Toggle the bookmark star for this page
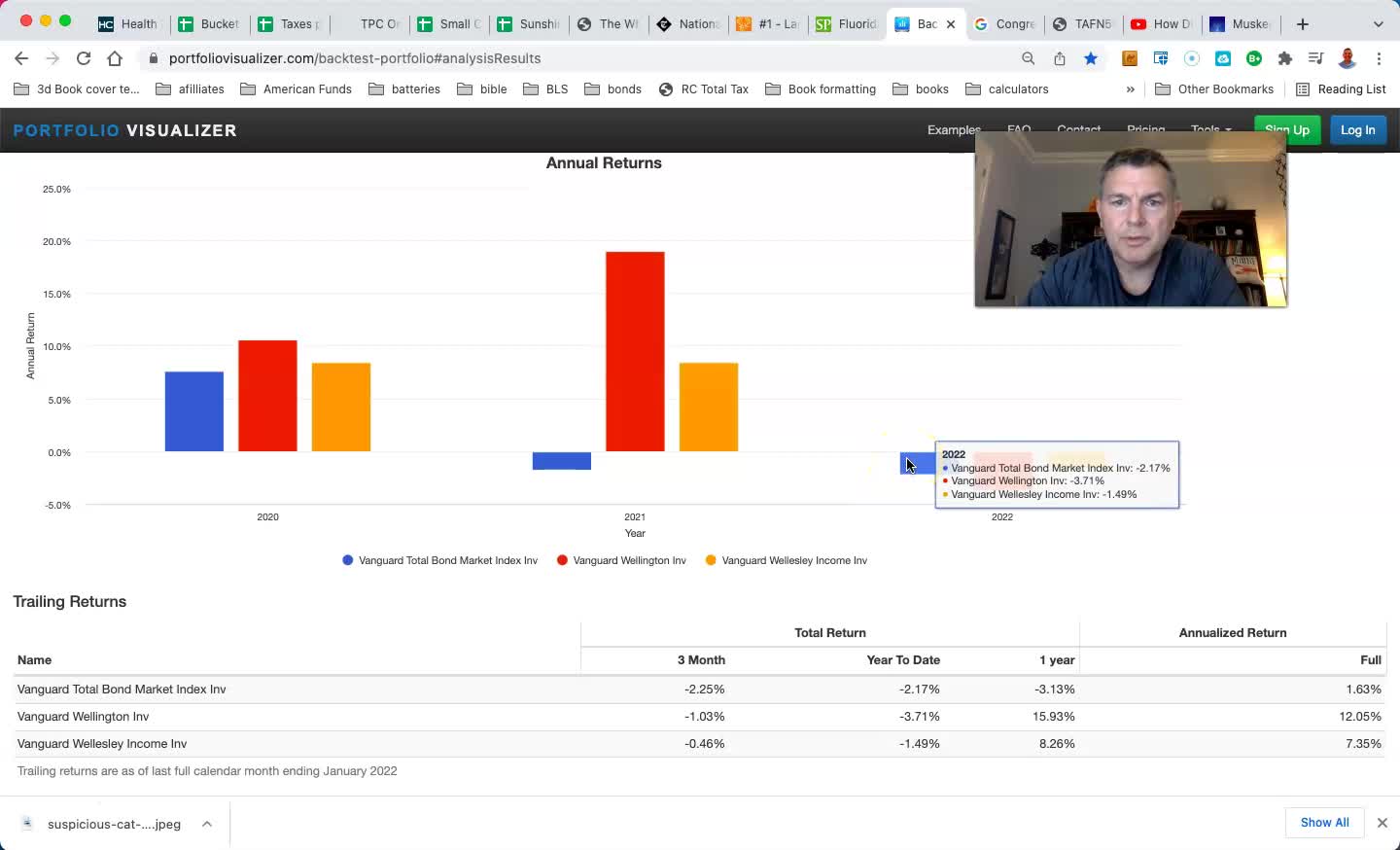This screenshot has width=1400, height=850. pyautogui.click(x=1091, y=58)
